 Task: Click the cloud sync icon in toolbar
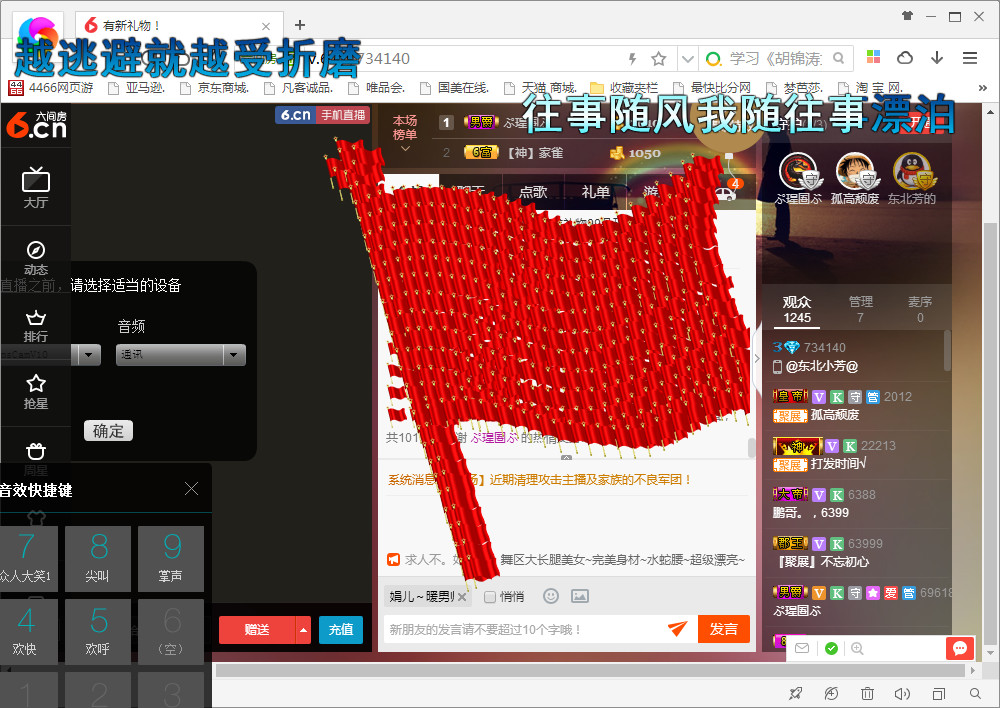tap(905, 58)
